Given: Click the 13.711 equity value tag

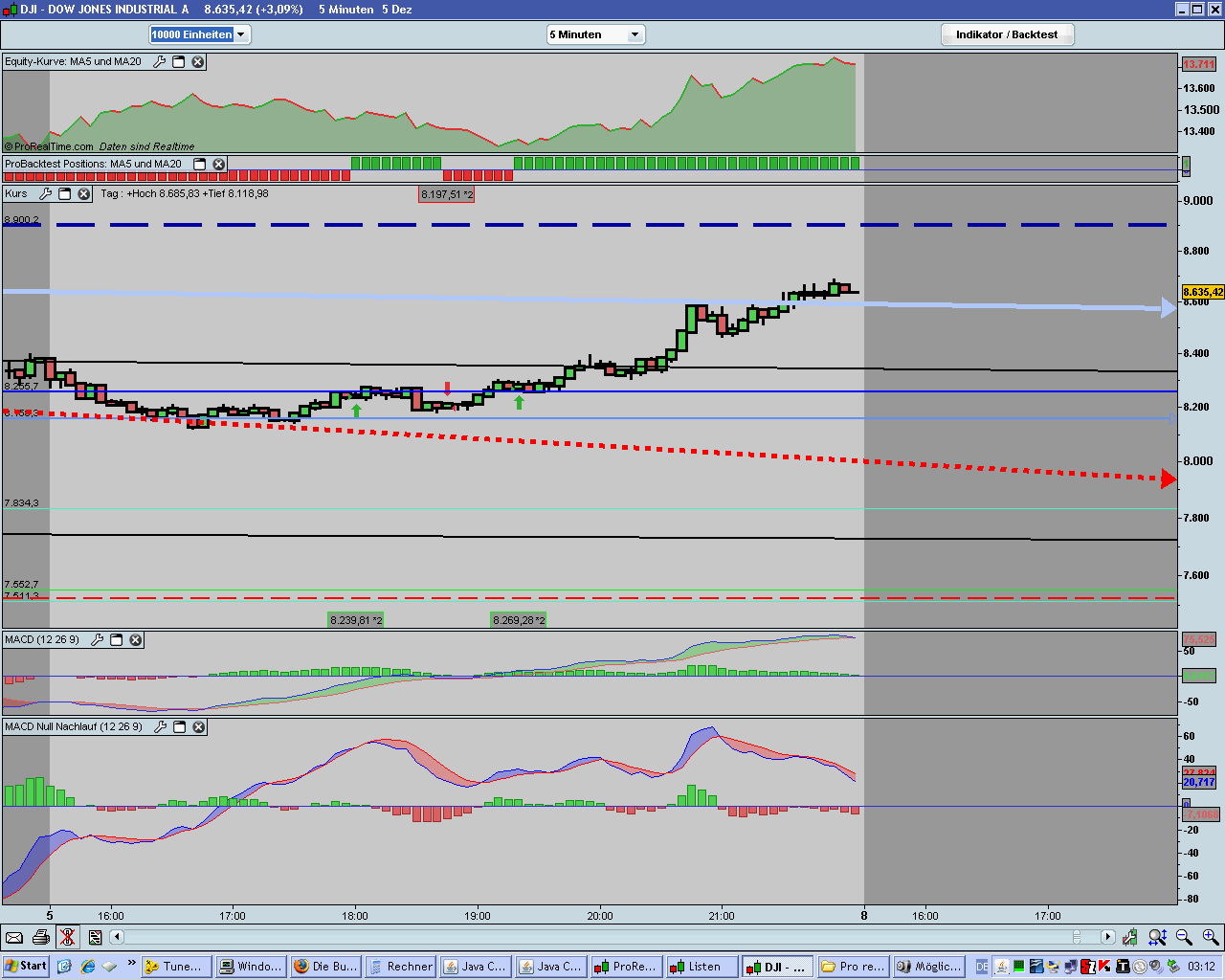Looking at the screenshot, I should [1198, 64].
